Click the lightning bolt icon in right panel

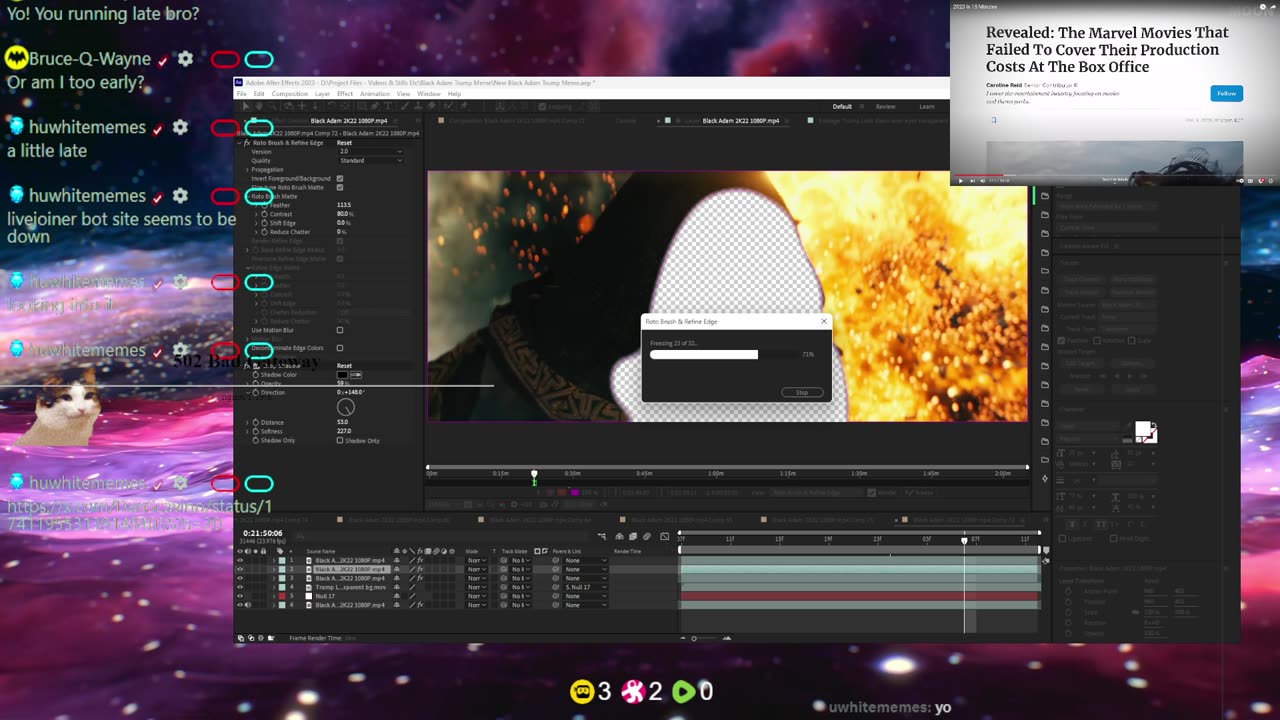1045,479
